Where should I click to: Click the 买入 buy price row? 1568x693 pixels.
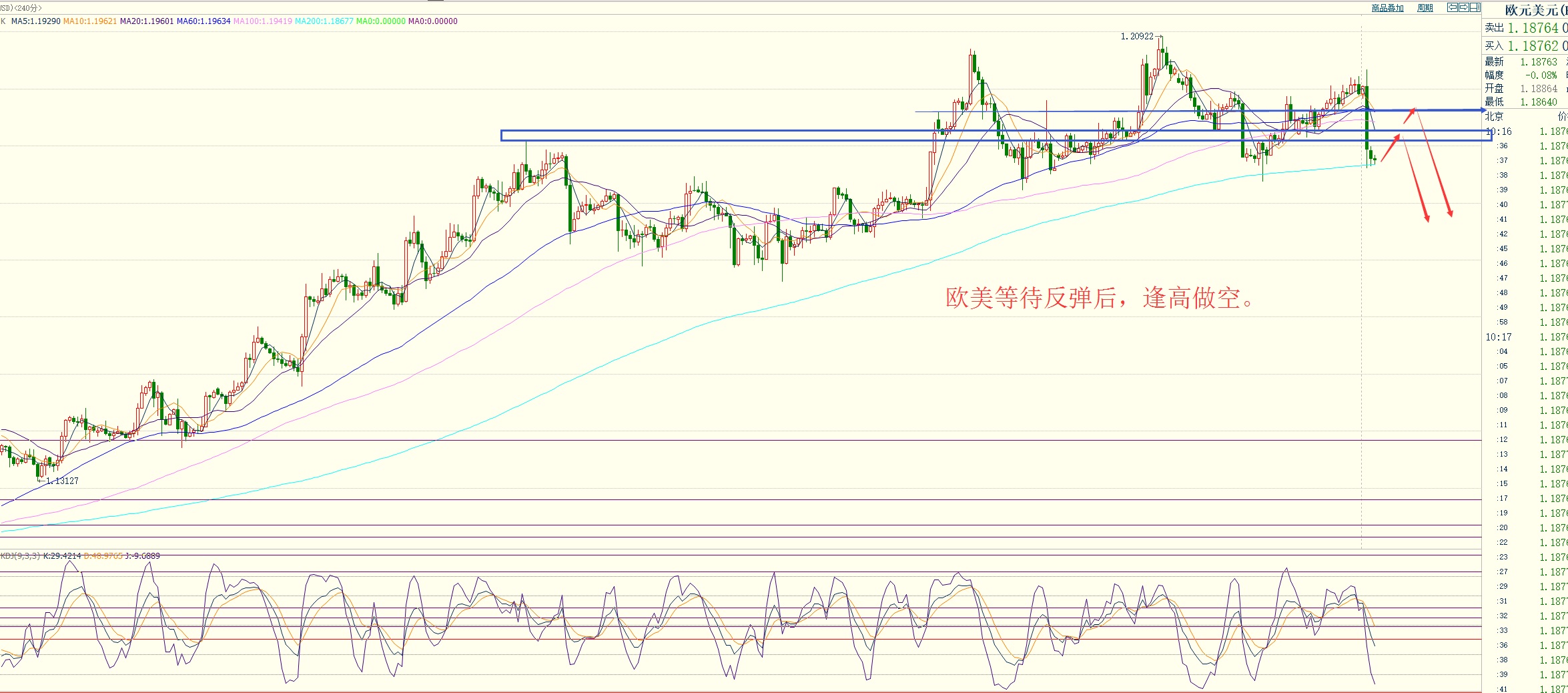coord(1525,46)
